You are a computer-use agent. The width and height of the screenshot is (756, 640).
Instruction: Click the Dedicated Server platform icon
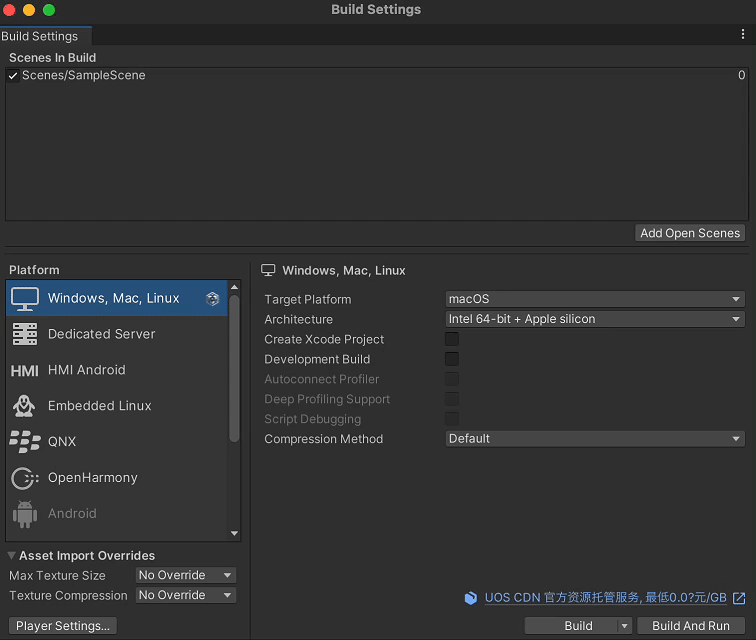click(x=25, y=334)
